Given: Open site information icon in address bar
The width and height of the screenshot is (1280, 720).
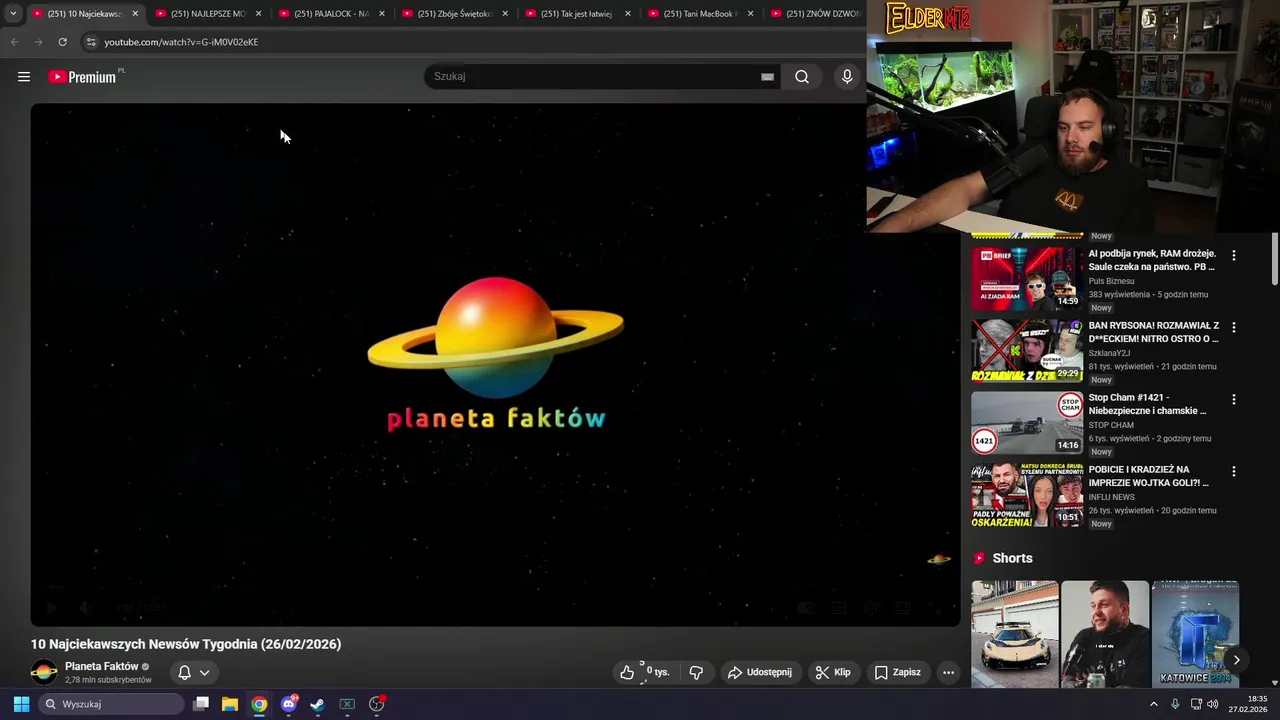Looking at the screenshot, I should (91, 42).
